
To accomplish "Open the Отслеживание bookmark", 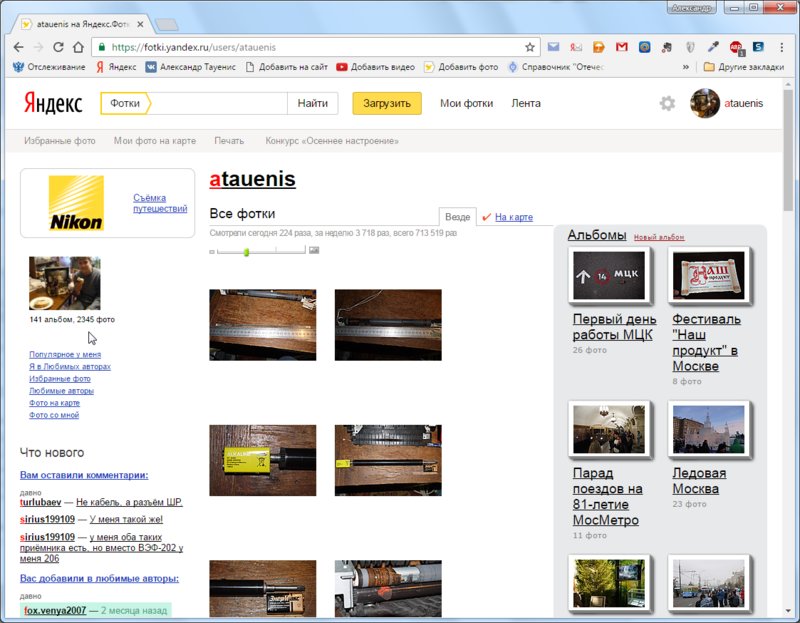I will tap(49, 67).
